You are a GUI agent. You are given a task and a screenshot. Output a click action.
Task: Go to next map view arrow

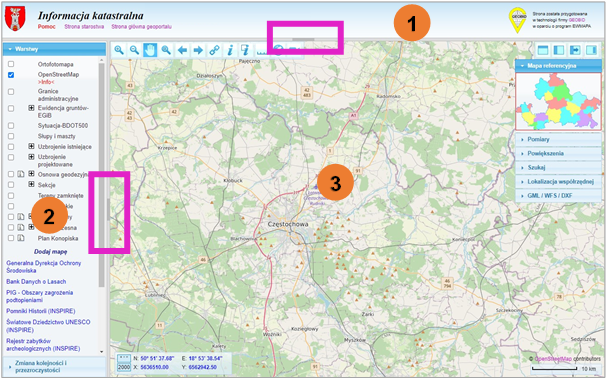point(198,50)
